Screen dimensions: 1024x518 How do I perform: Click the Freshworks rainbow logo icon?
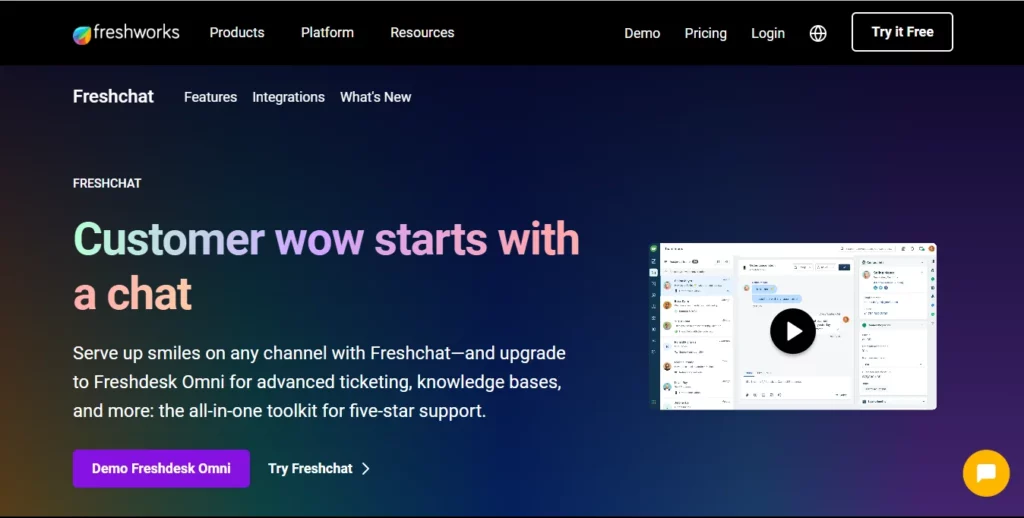pos(82,34)
